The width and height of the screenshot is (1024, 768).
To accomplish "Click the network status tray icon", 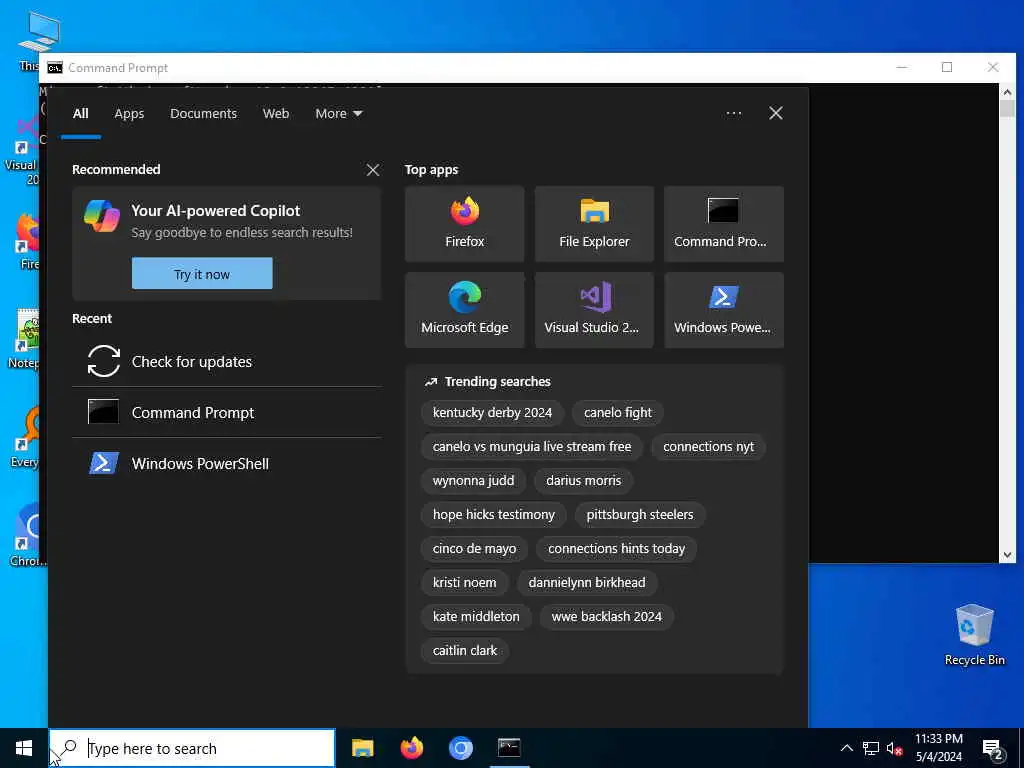I will 871,748.
